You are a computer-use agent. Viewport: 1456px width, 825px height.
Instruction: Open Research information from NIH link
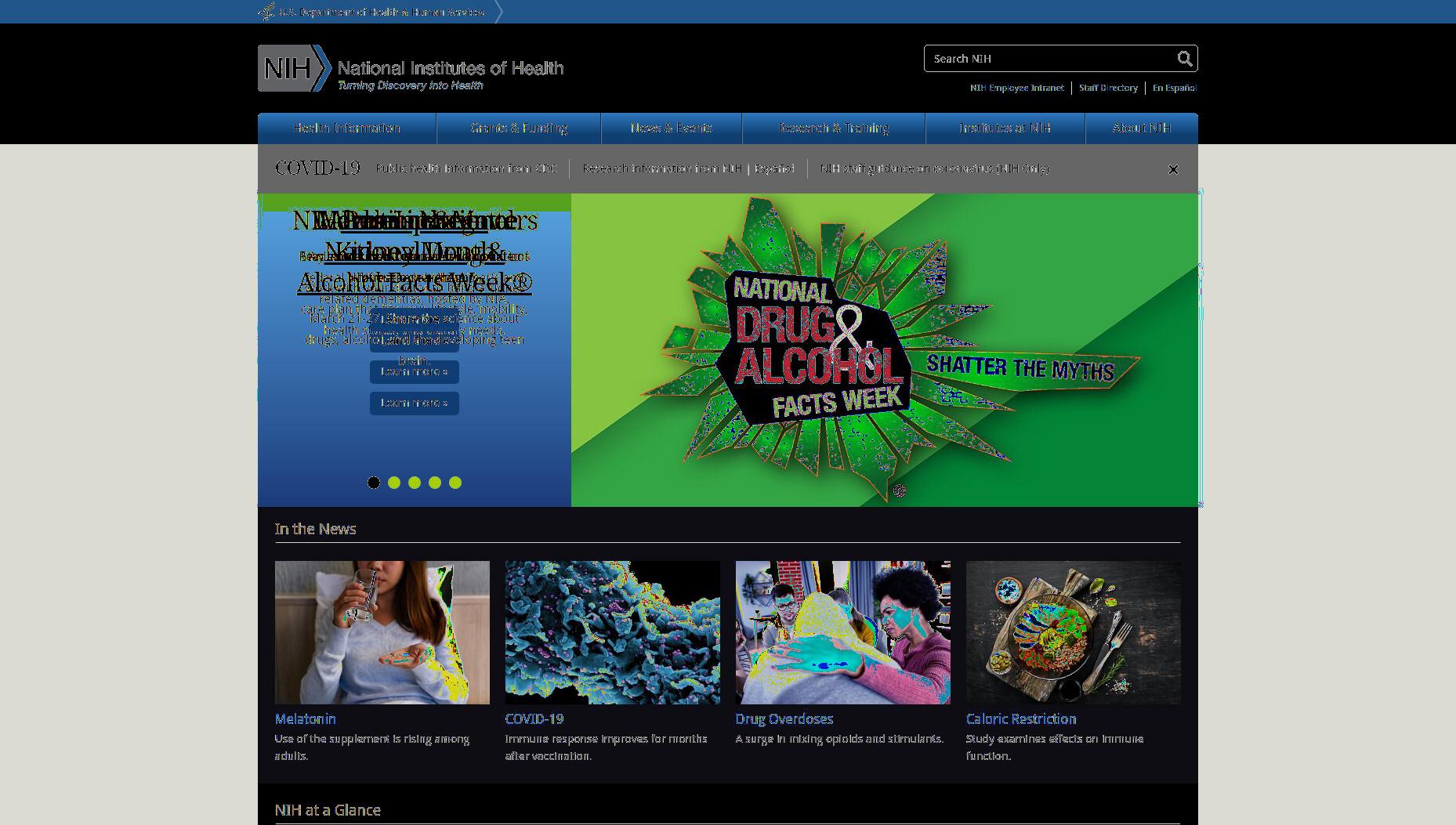coord(662,168)
